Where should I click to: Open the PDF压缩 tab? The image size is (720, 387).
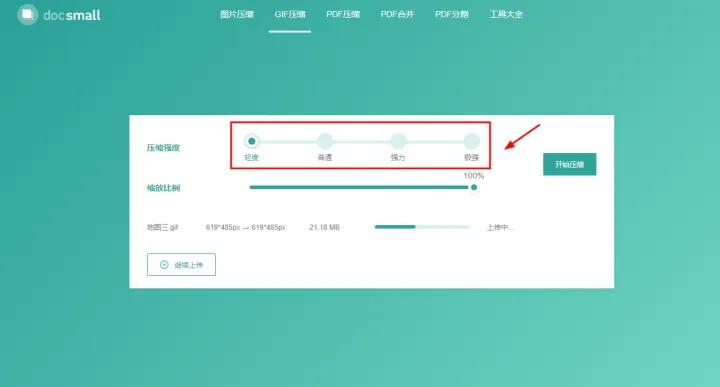click(343, 14)
